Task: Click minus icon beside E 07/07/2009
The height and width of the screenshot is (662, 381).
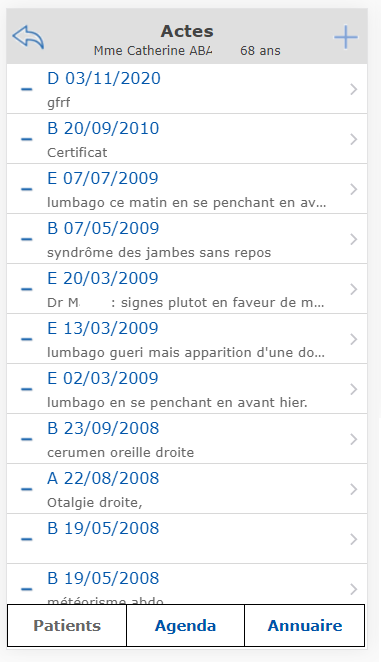Action: coord(27,189)
